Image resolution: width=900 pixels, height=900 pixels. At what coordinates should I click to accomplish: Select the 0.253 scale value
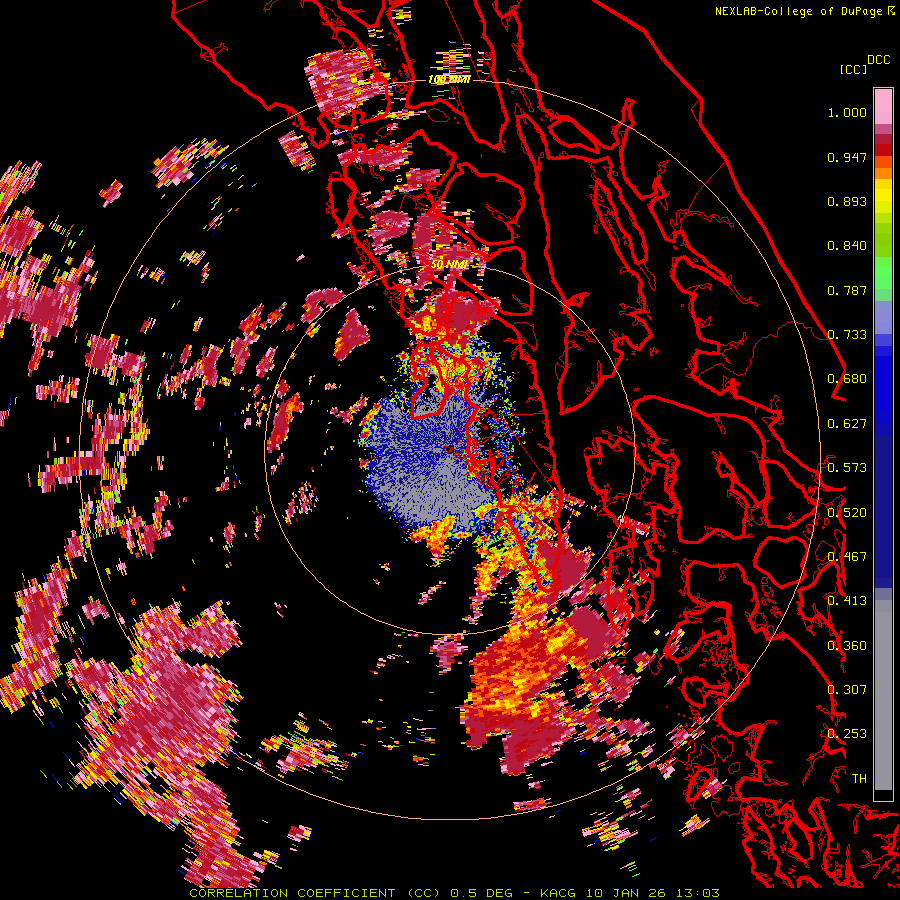pyautogui.click(x=847, y=734)
